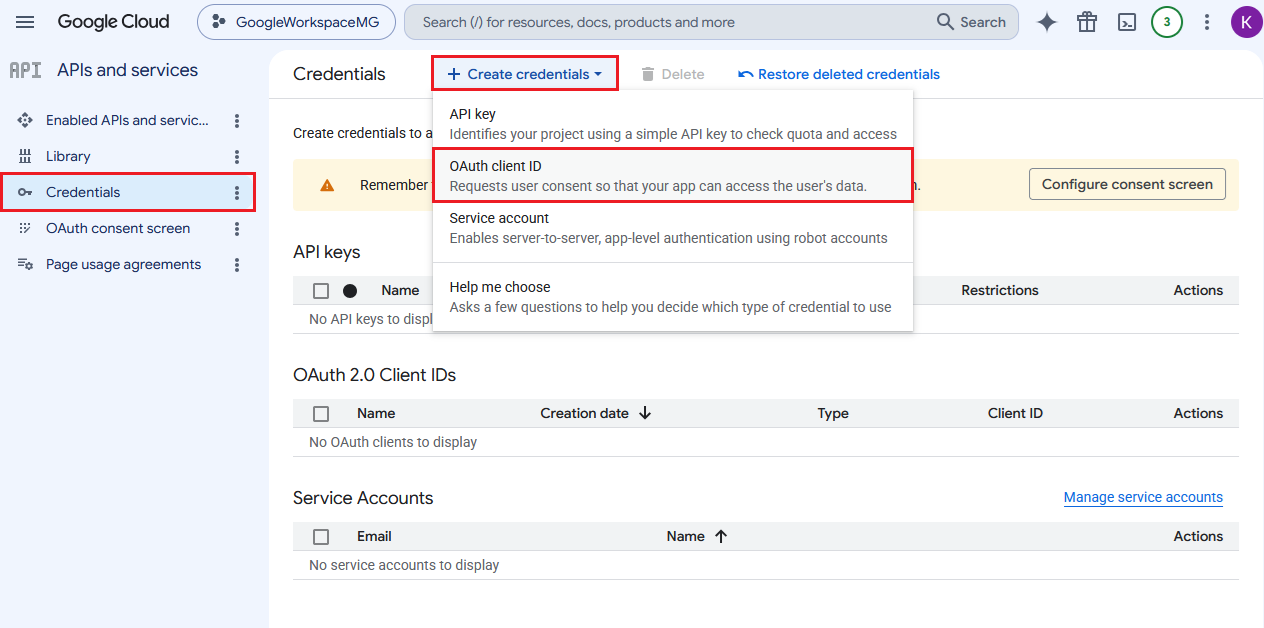The image size is (1264, 628).
Task: Open the top bar three-dot settings menu
Action: 1207,22
